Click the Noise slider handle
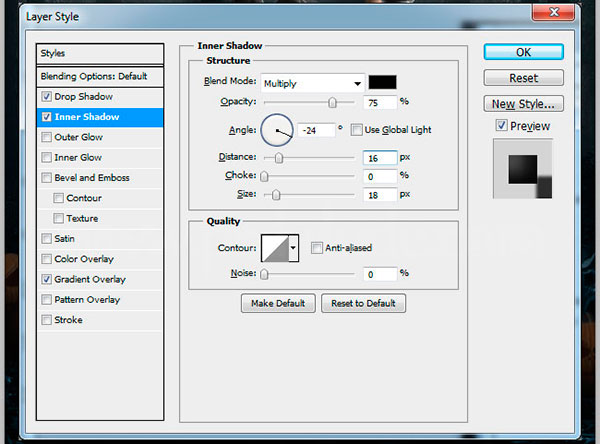Image resolution: width=600 pixels, height=444 pixels. coord(264,274)
